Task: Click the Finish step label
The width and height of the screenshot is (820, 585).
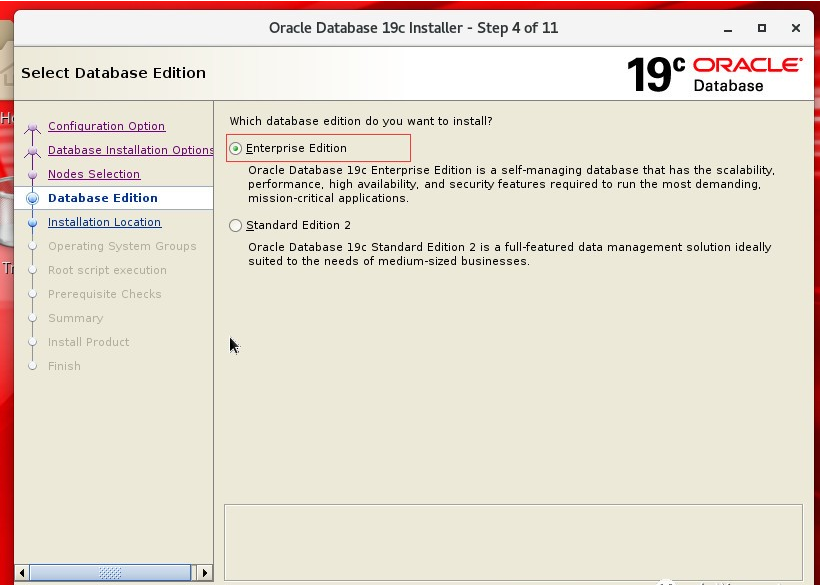Action: tap(64, 366)
